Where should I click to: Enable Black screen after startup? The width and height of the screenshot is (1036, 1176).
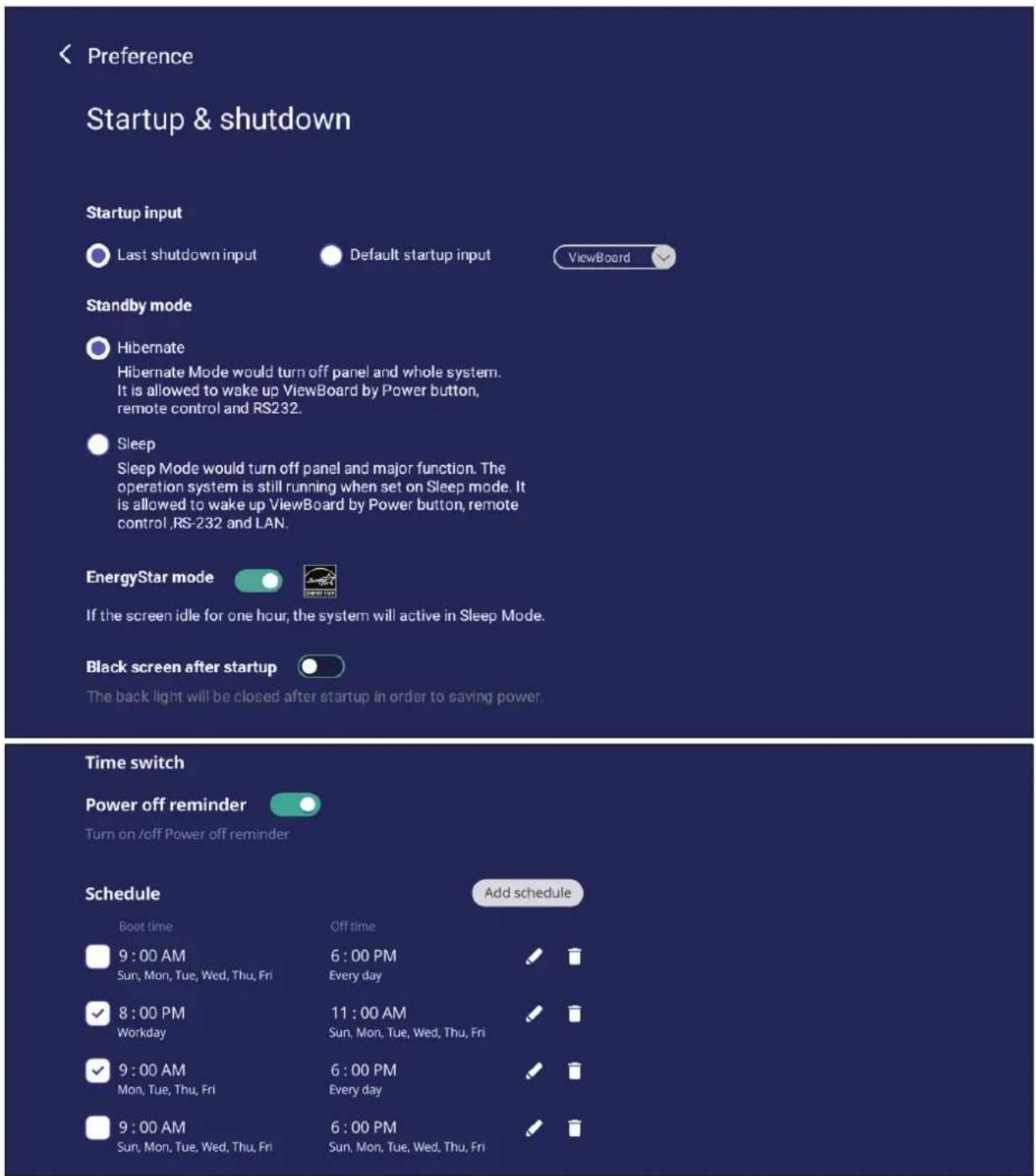321,666
